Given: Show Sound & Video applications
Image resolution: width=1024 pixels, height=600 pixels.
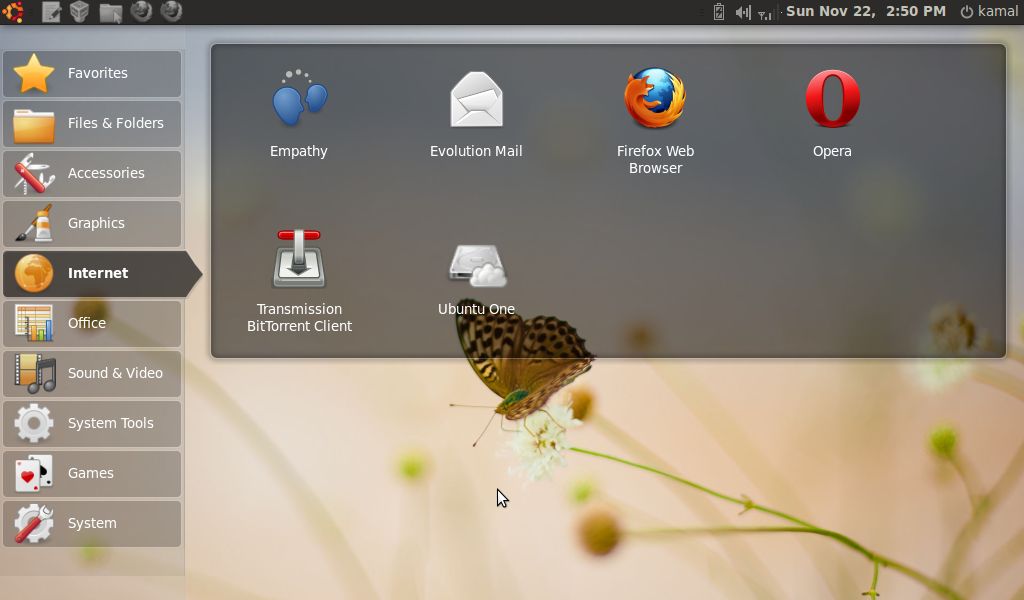Looking at the screenshot, I should point(92,373).
